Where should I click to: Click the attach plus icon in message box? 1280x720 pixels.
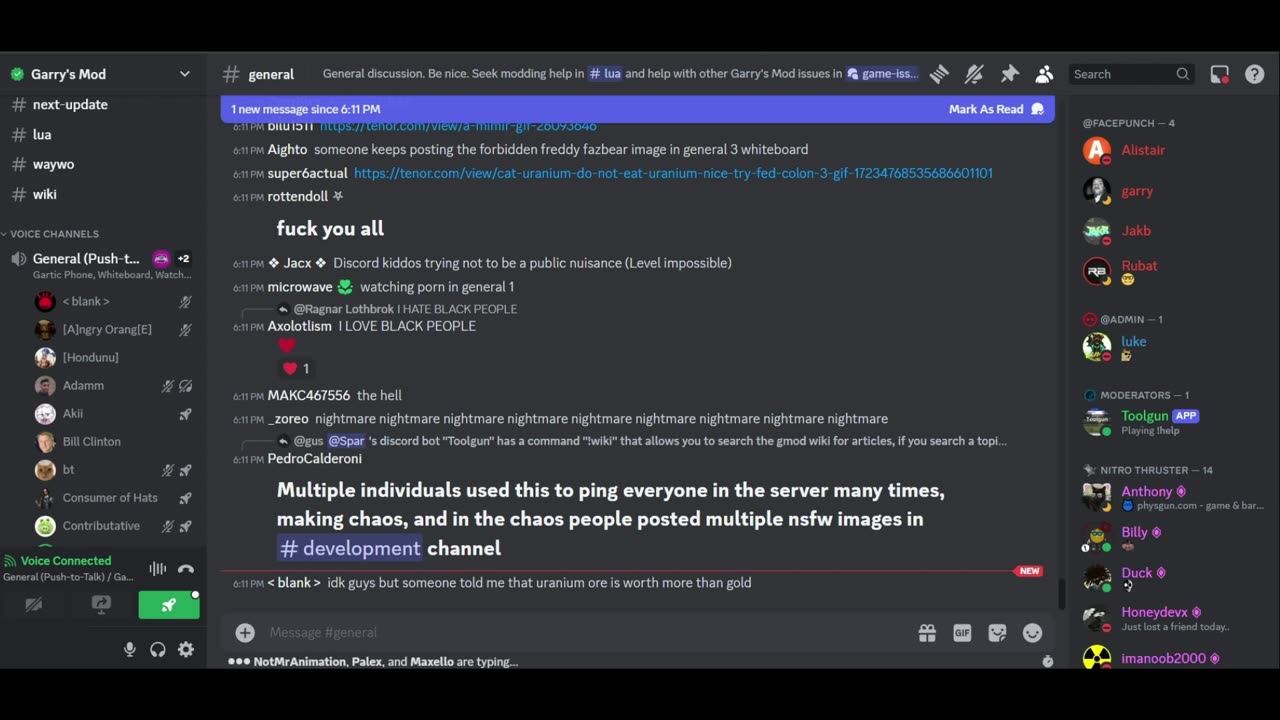click(245, 632)
